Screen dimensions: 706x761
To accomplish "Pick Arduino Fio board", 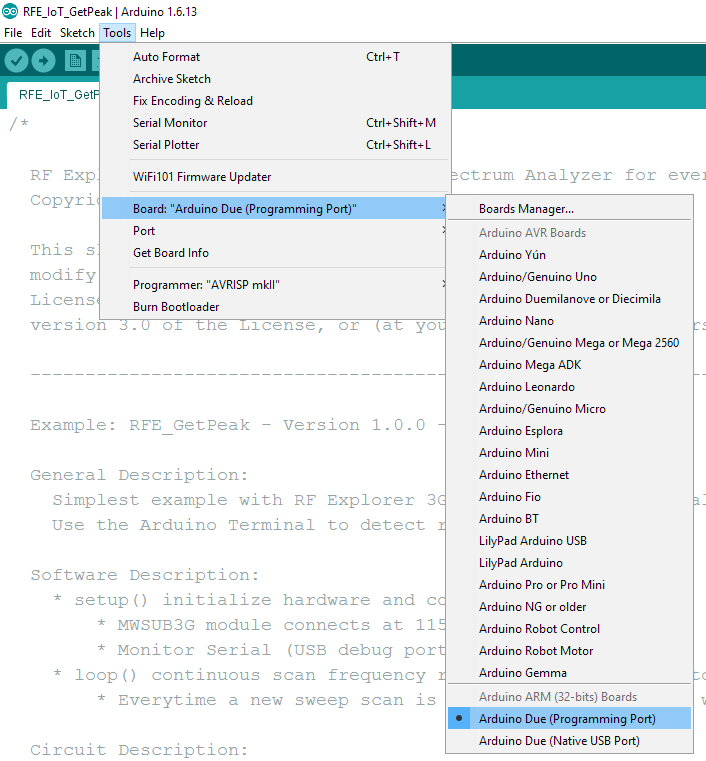I will [570, 497].
